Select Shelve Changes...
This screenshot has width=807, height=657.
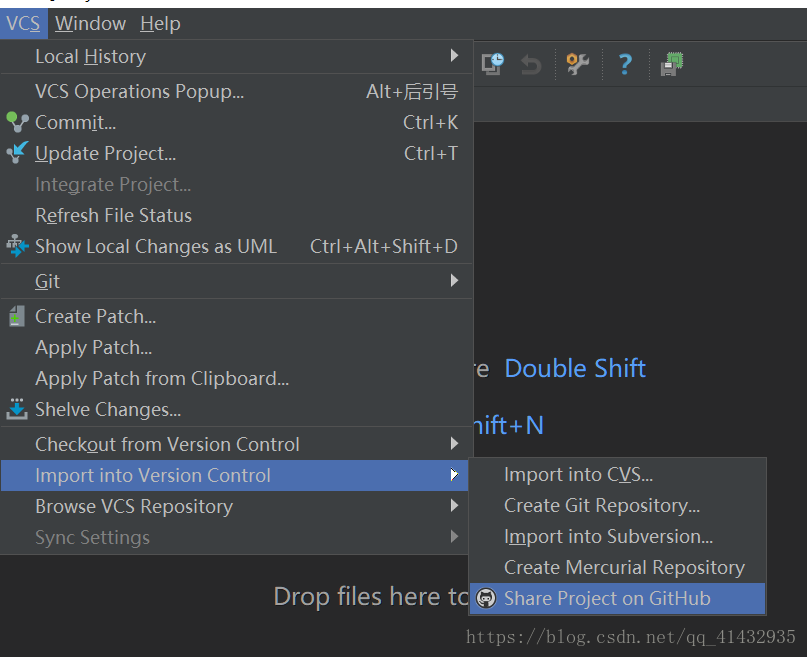click(236, 409)
